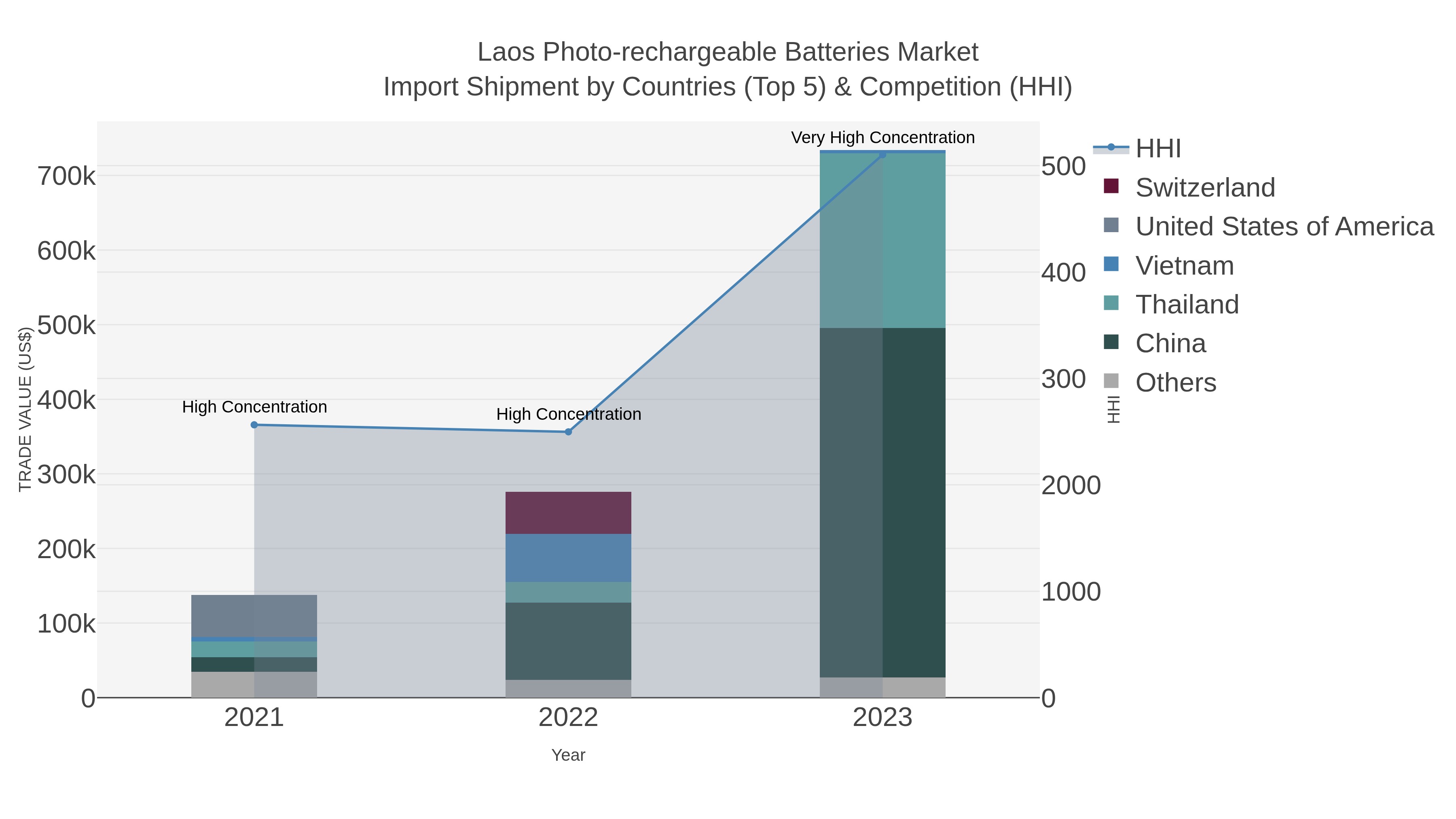Click the United States slate legend swatch

tap(1111, 225)
